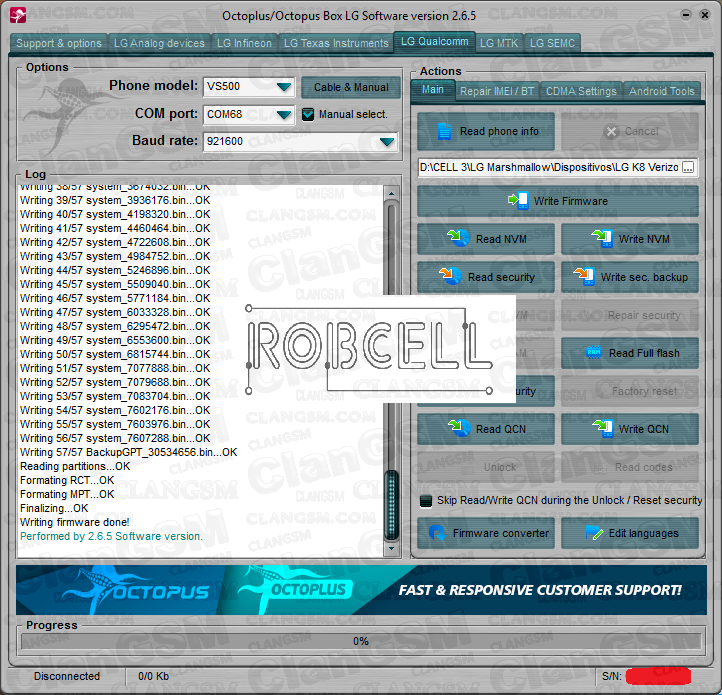Click 0/0 Kb status bar entry
This screenshot has height=695, width=722.
pyautogui.click(x=153, y=676)
